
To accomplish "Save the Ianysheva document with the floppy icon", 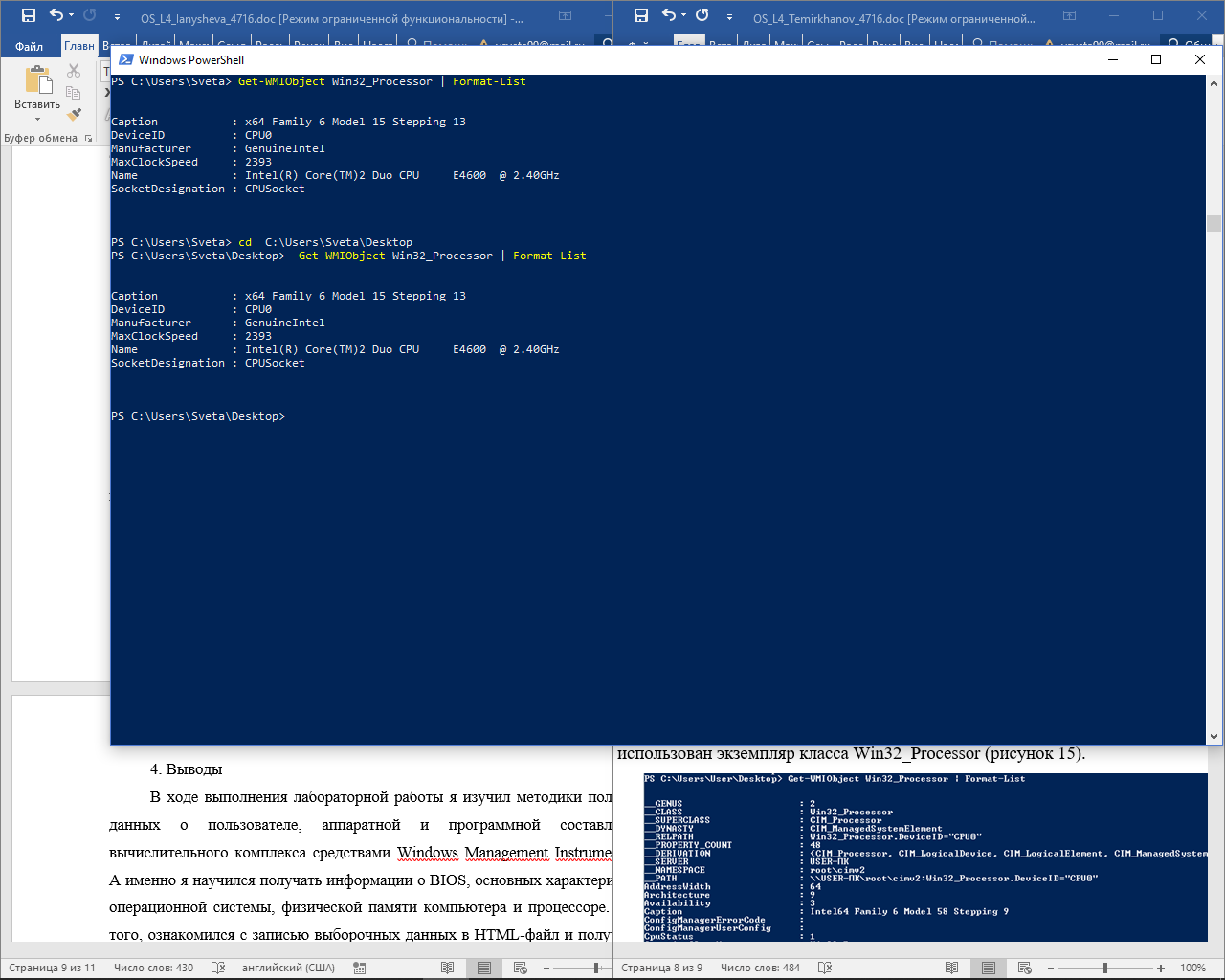I will point(29,15).
